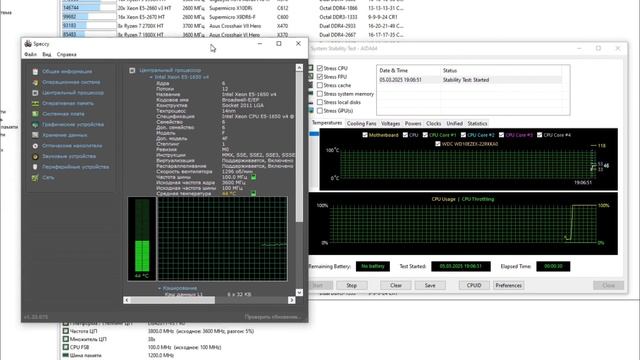Select Центральный процессор icon in Speccy sidebar
640x360 pixels.
pos(36,93)
